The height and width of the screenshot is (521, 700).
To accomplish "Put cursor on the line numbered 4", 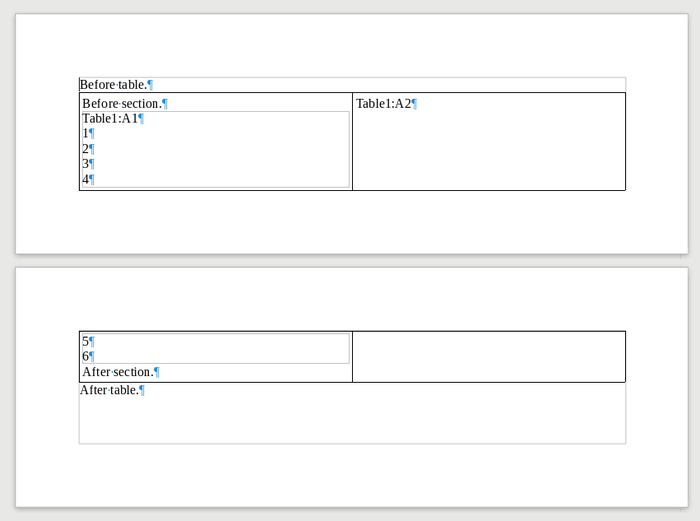I will point(86,180).
